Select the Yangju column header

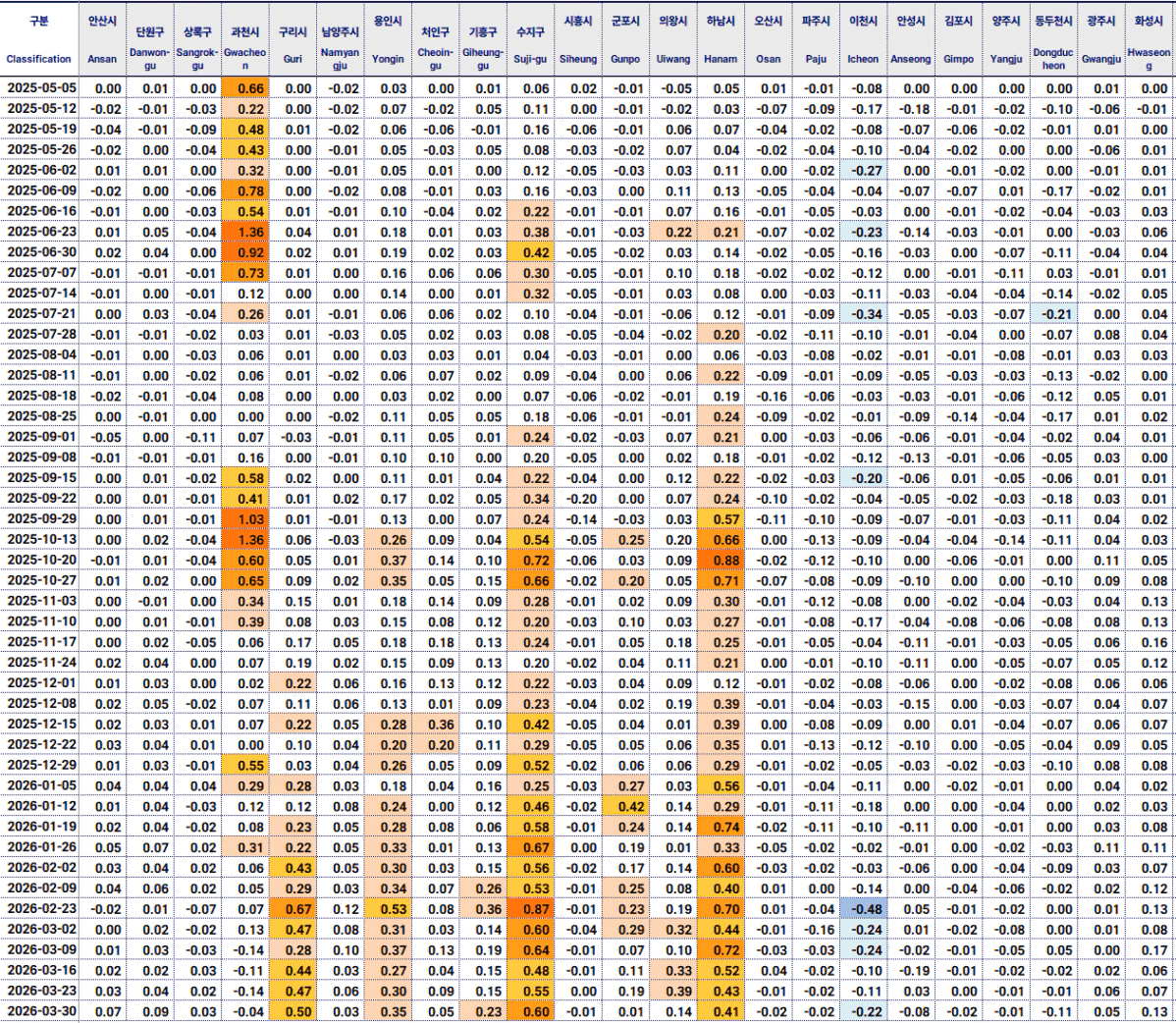click(x=1006, y=39)
